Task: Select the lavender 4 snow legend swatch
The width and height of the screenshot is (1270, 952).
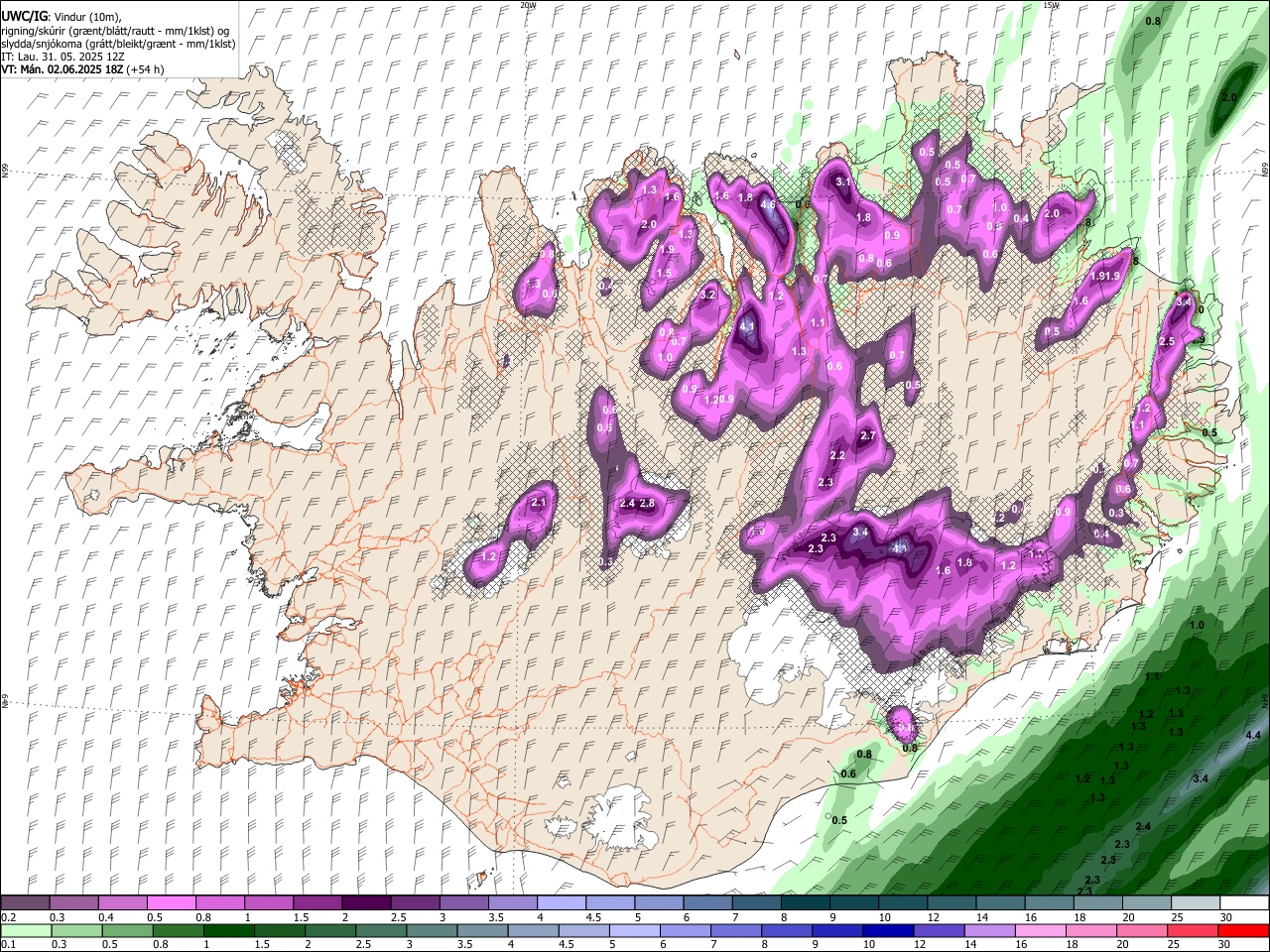Action: tap(561, 903)
